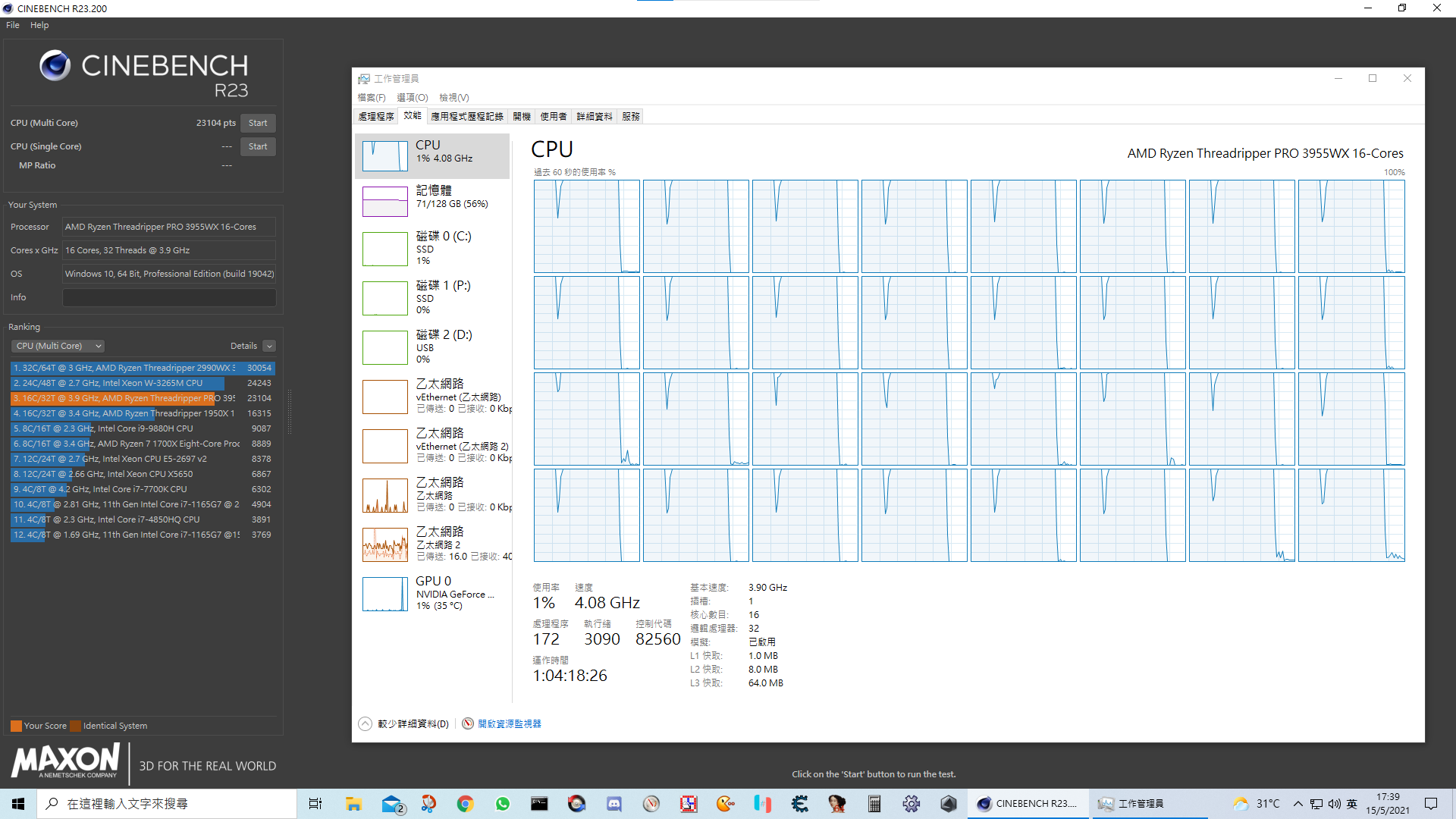Screen dimensions: 1456x819
Task: Select CPU in the performance sidebar
Action: pos(432,155)
